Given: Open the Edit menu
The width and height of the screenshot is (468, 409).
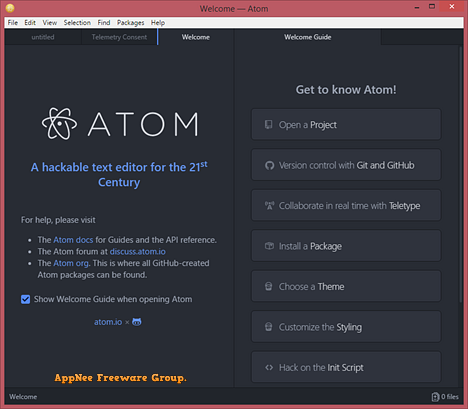Looking at the screenshot, I should tap(30, 23).
